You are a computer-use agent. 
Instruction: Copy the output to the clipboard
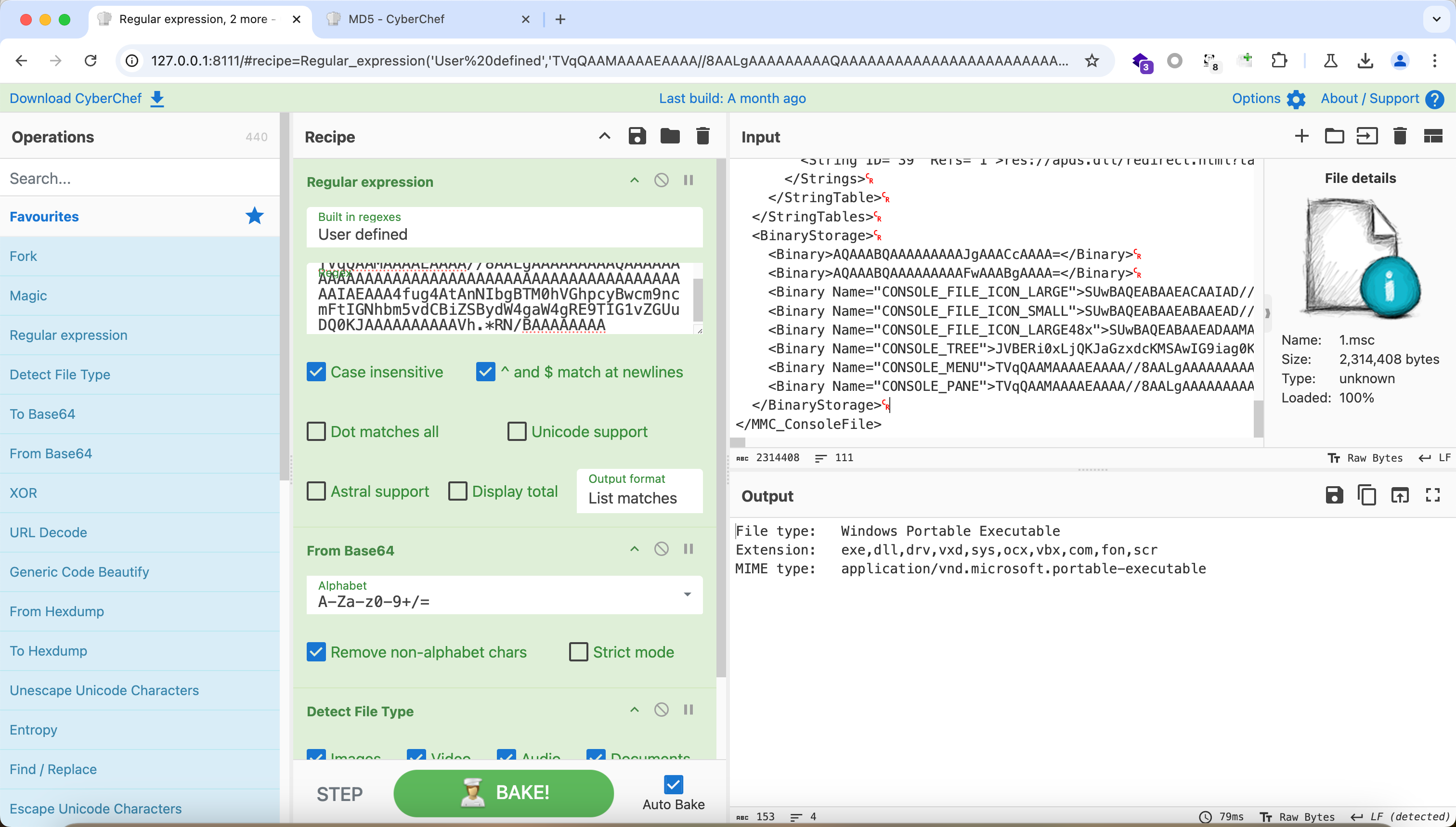pos(1367,496)
